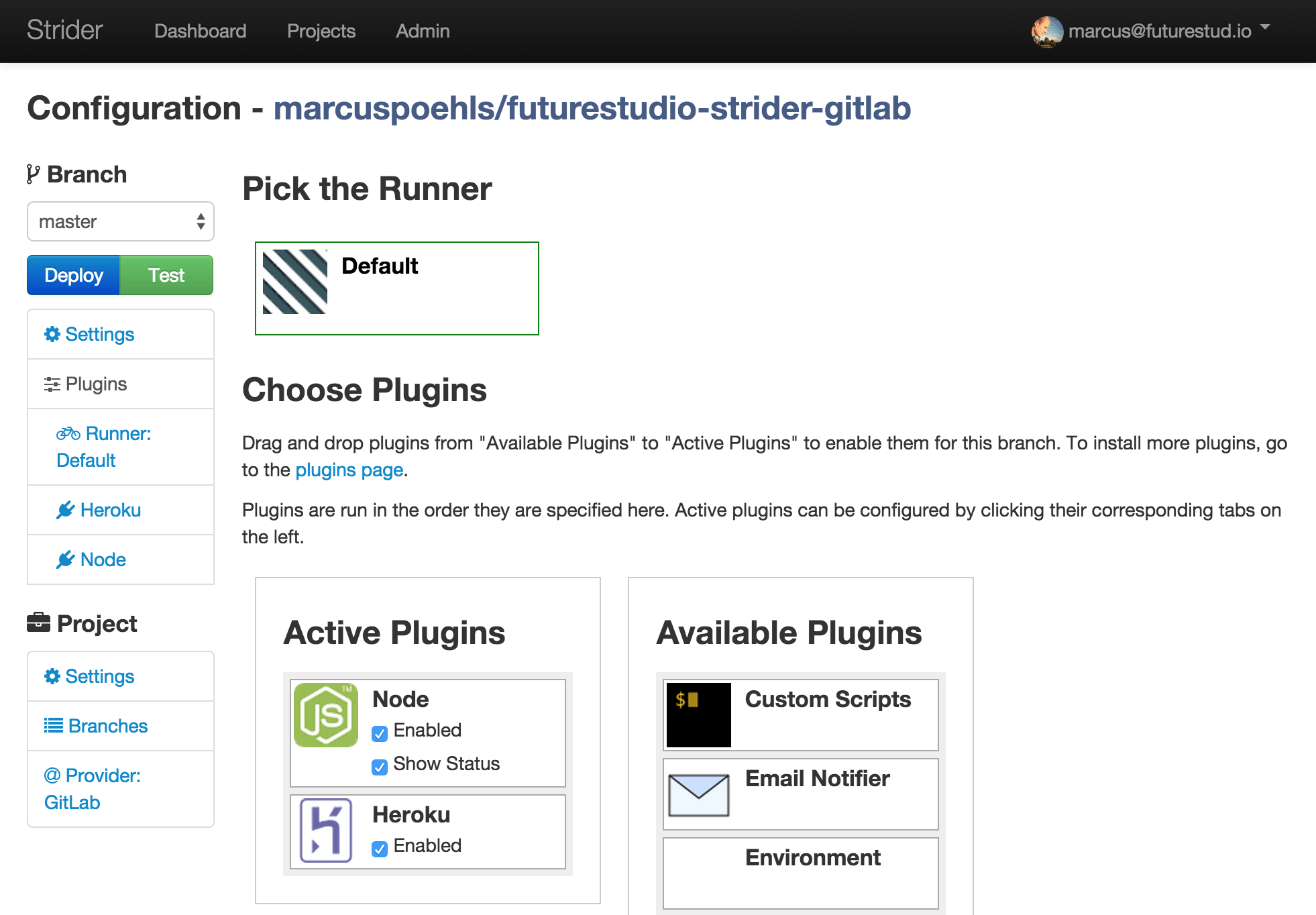Toggle Node Enabled checkbox
Viewport: 1316px width, 915px height.
(380, 733)
